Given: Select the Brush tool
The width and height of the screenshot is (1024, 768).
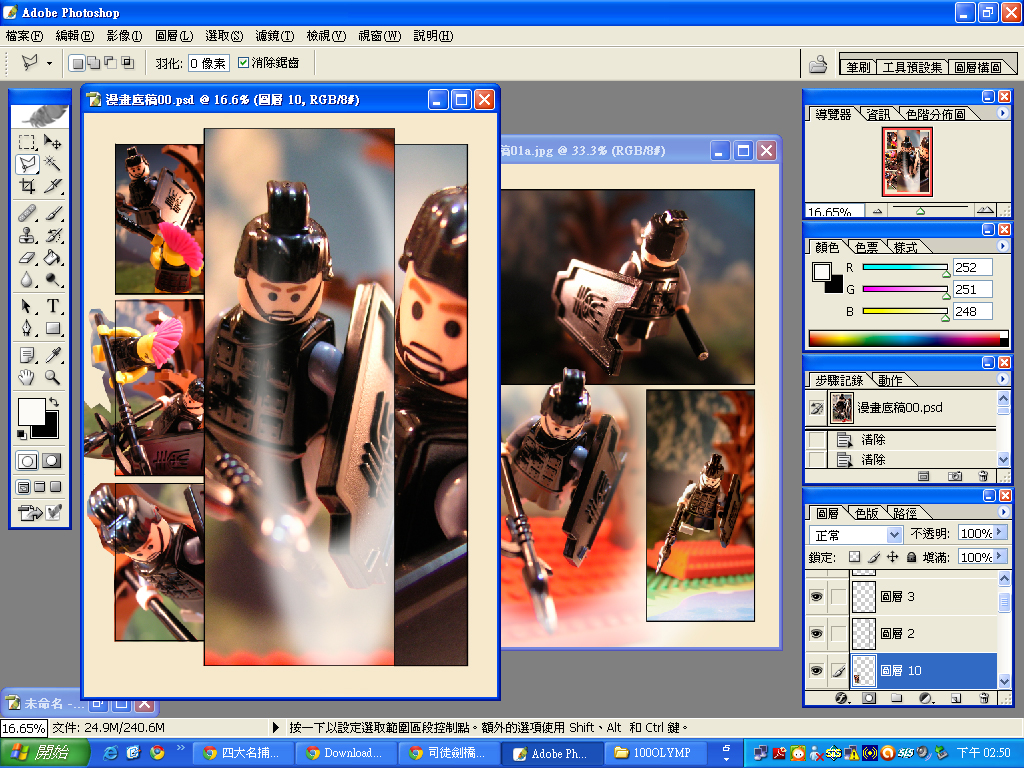Looking at the screenshot, I should point(53,213).
